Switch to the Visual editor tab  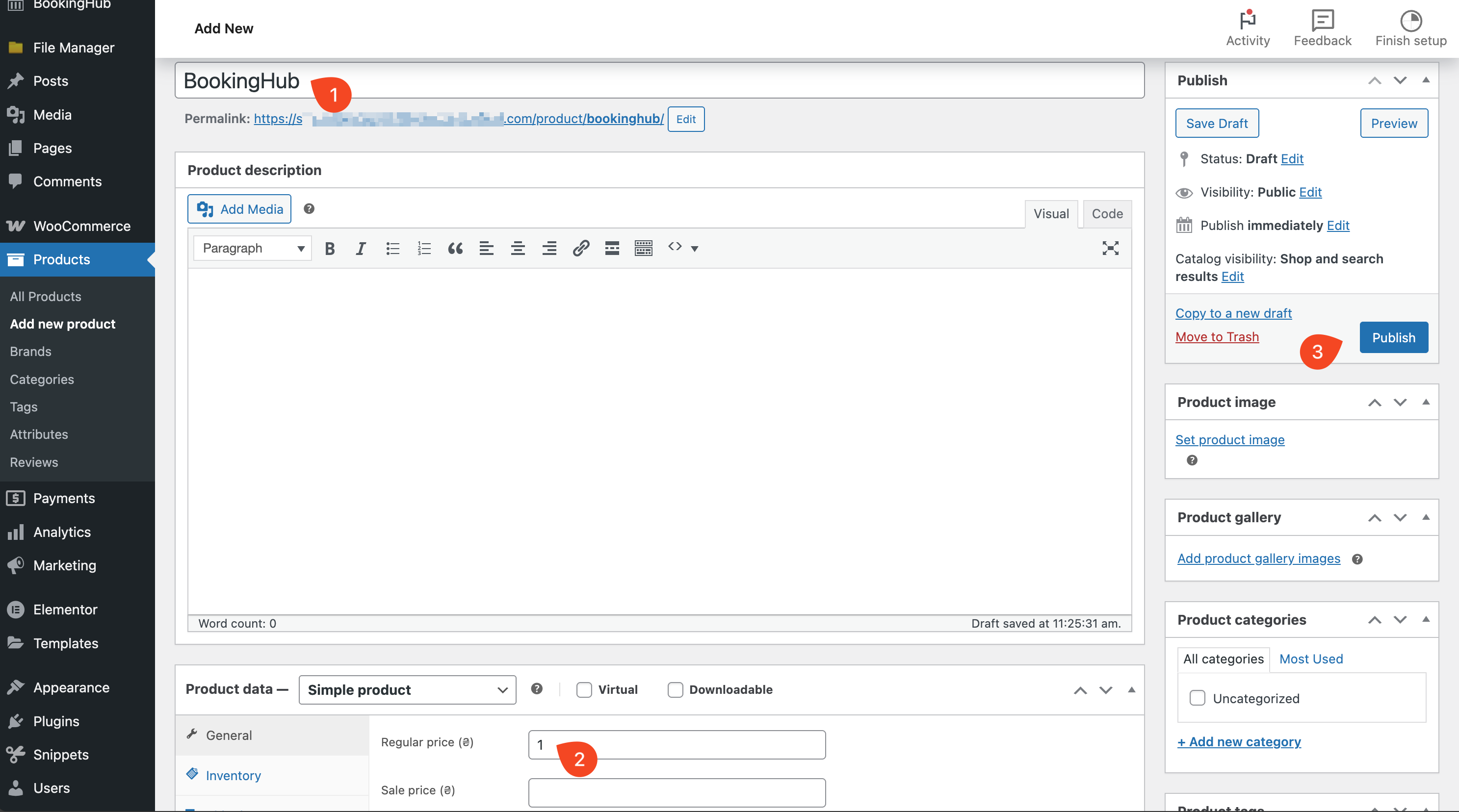(x=1051, y=213)
